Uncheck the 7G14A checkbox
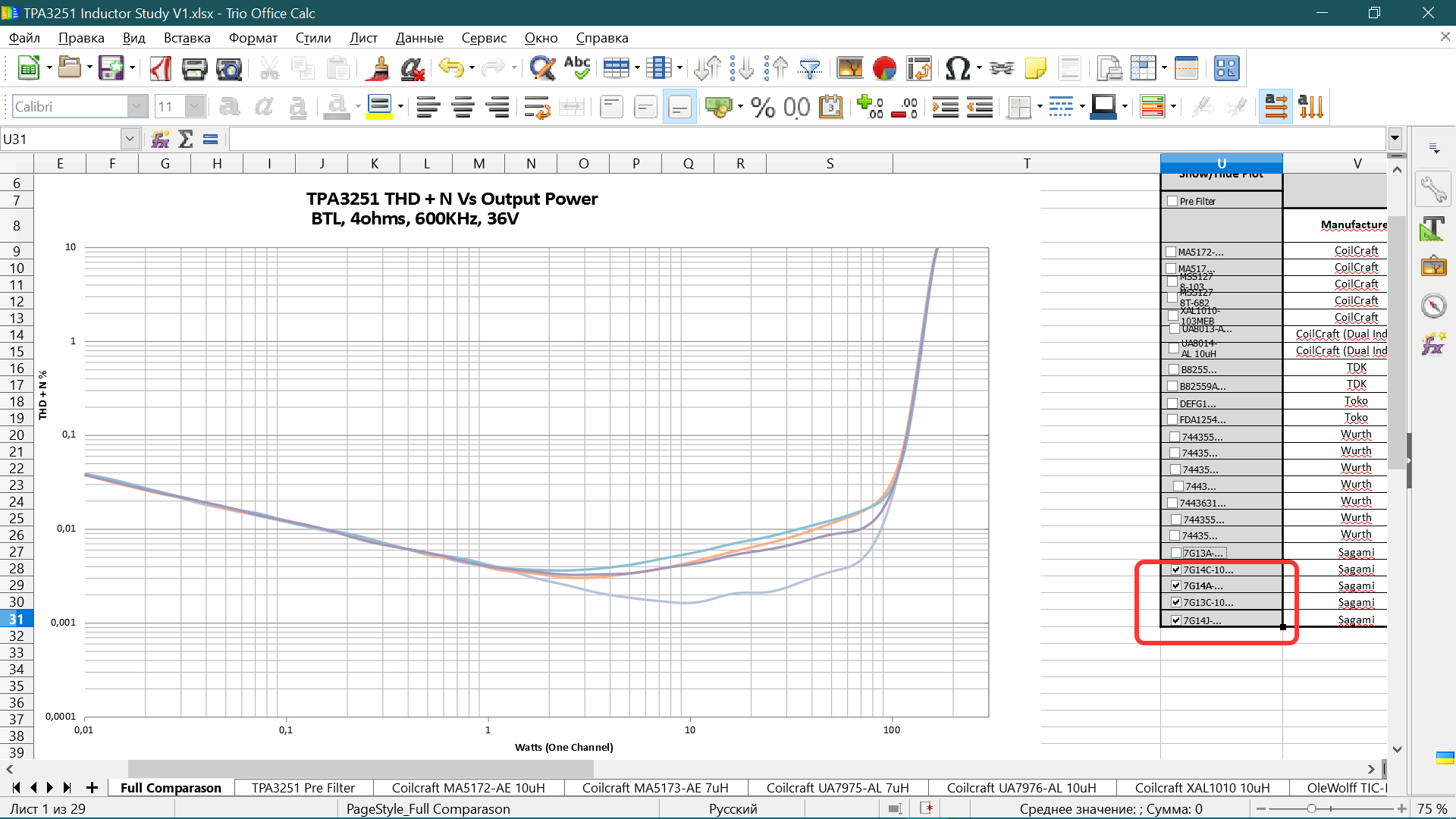 (x=1176, y=585)
